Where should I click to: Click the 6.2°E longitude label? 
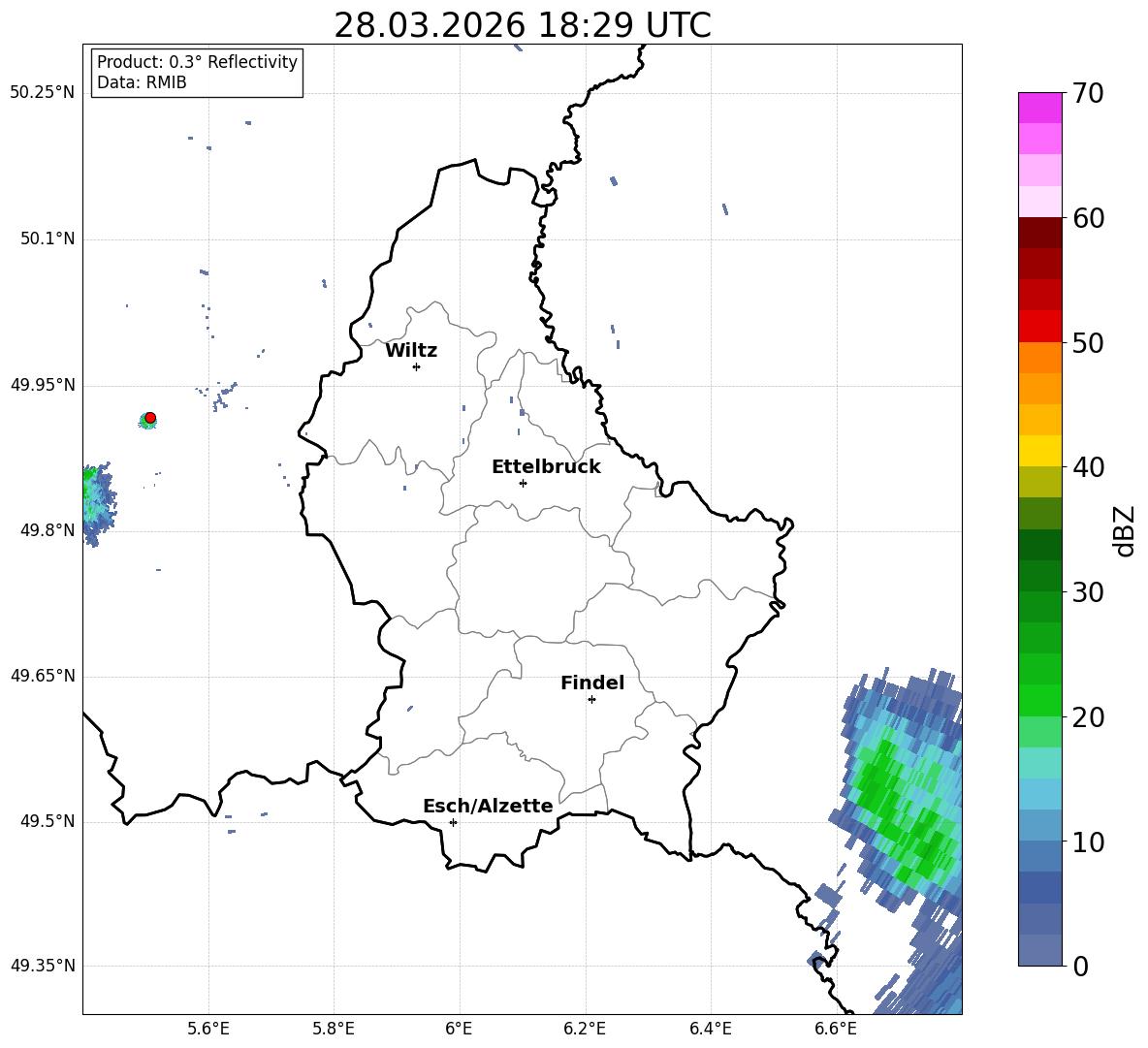point(585,1029)
